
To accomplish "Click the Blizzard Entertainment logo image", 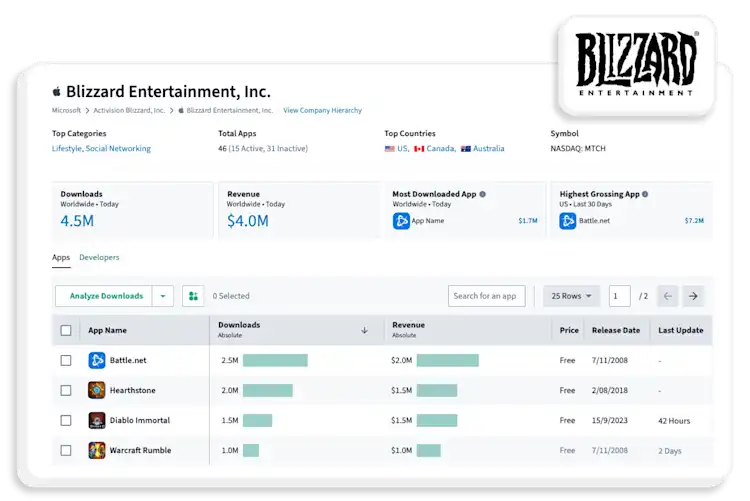I will pos(636,65).
